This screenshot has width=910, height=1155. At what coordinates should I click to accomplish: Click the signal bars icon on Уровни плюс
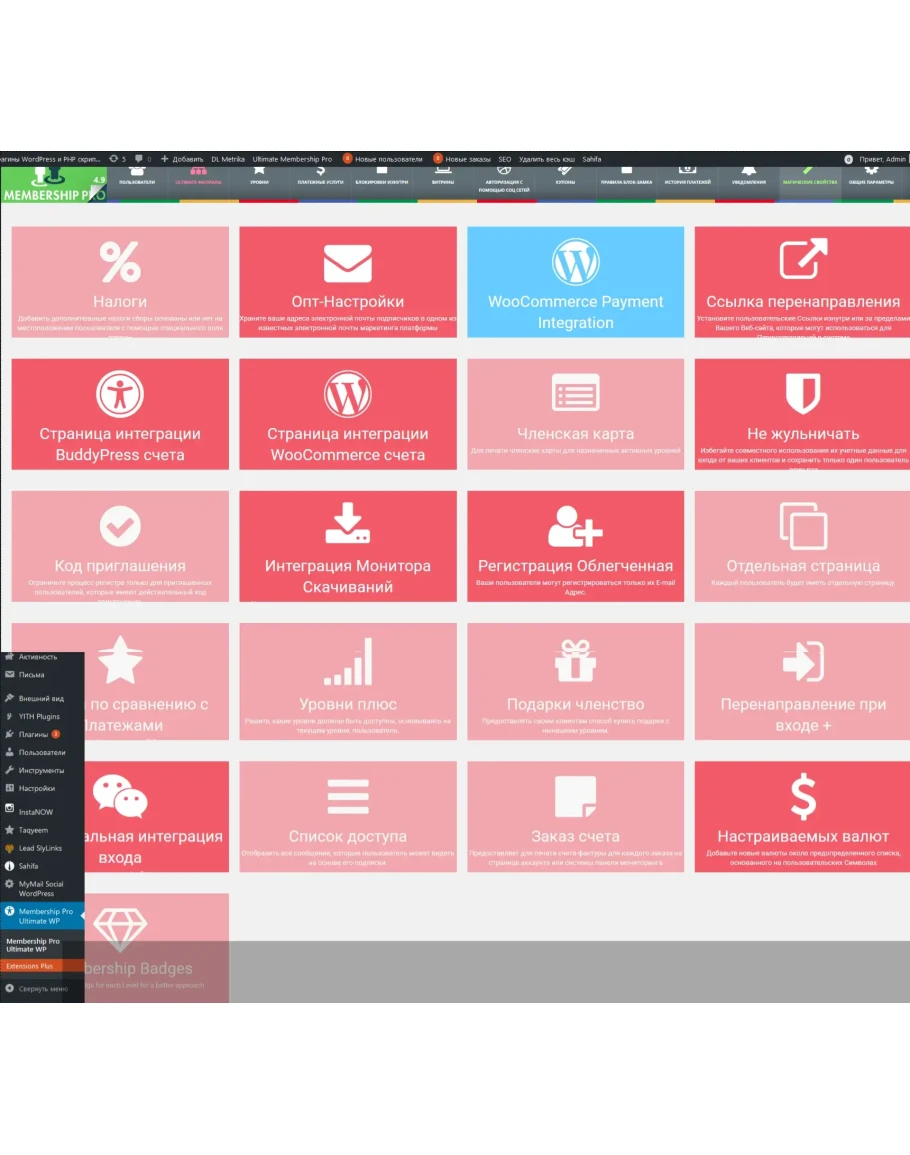(347, 662)
